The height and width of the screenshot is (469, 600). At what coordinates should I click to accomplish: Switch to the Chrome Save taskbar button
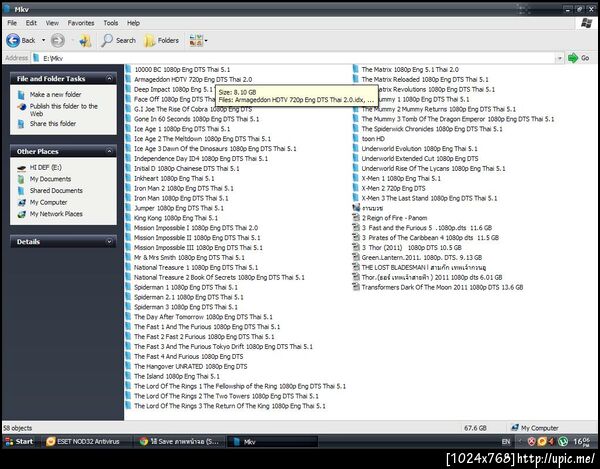(x=180, y=441)
